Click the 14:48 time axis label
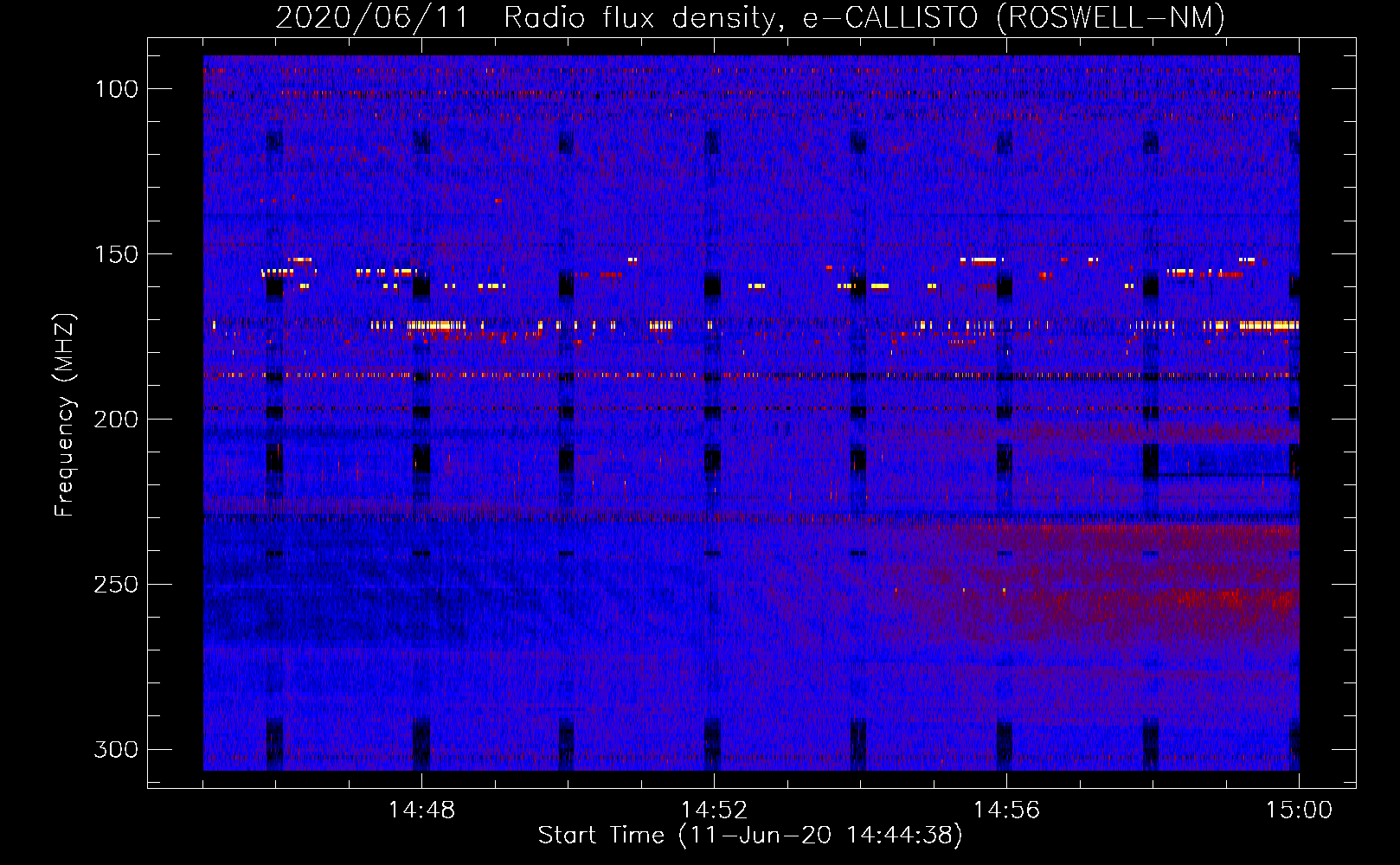This screenshot has height=865, width=1400. (421, 811)
